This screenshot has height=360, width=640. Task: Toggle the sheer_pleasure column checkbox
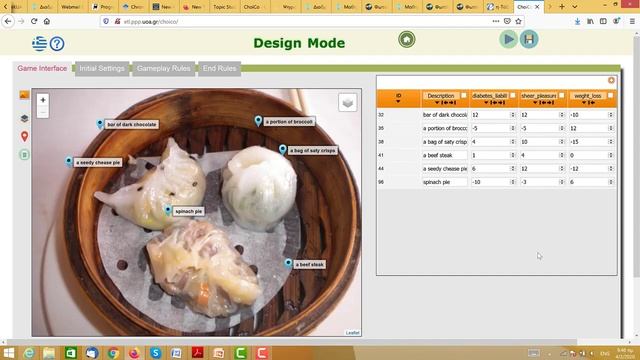(562, 96)
